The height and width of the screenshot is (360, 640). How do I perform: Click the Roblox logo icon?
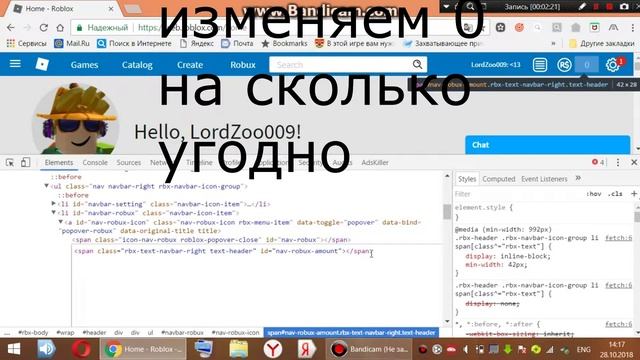point(42,64)
